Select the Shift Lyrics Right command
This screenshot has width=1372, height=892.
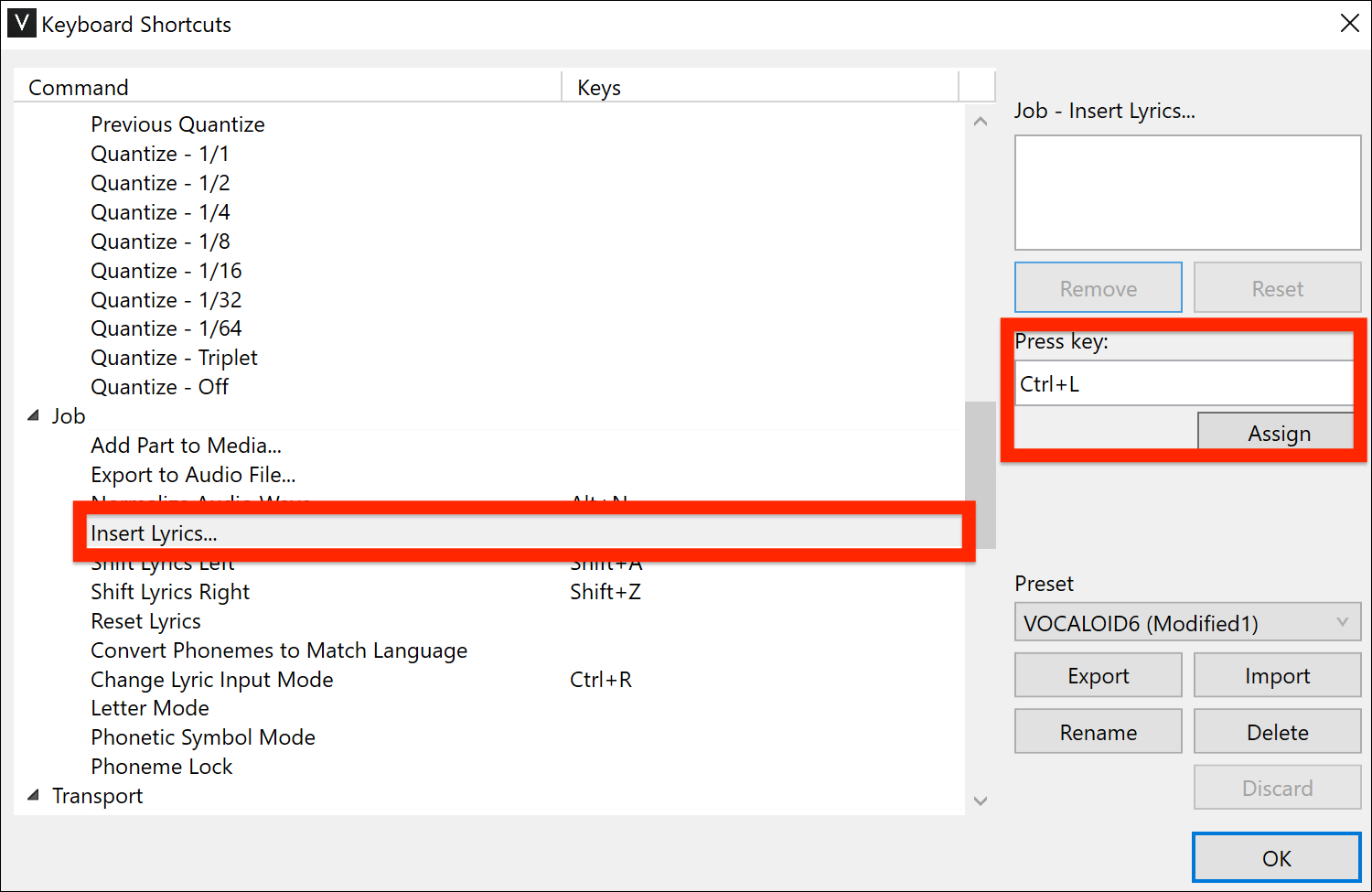[x=170, y=592]
